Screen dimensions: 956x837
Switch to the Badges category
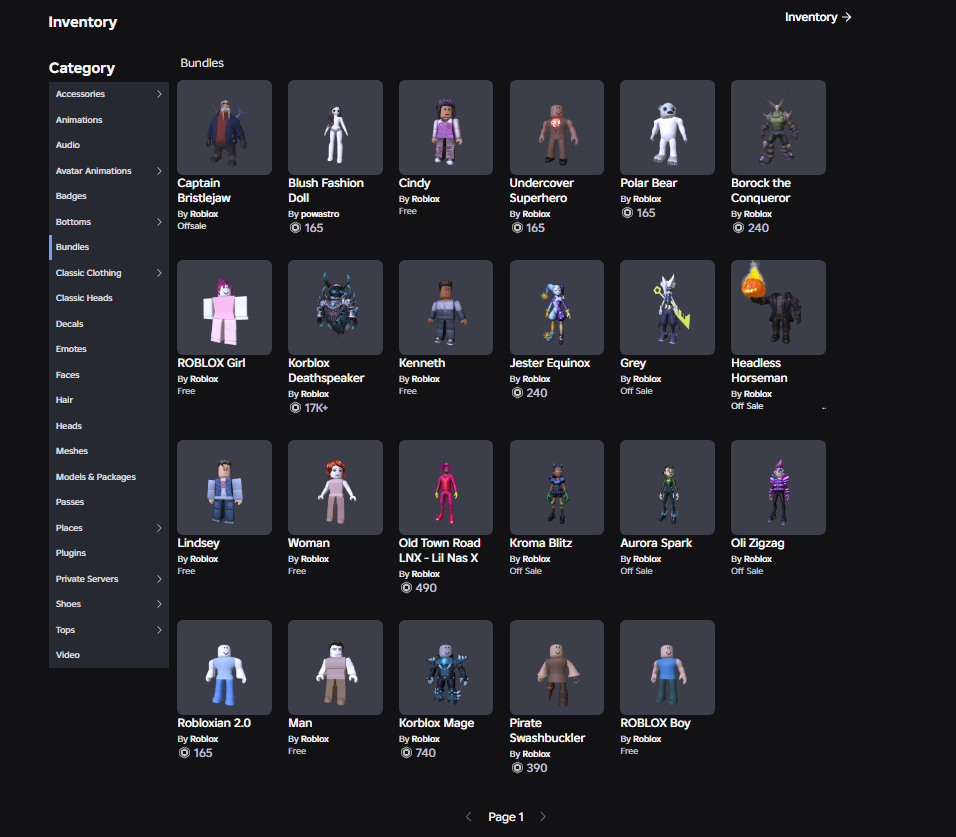71,196
